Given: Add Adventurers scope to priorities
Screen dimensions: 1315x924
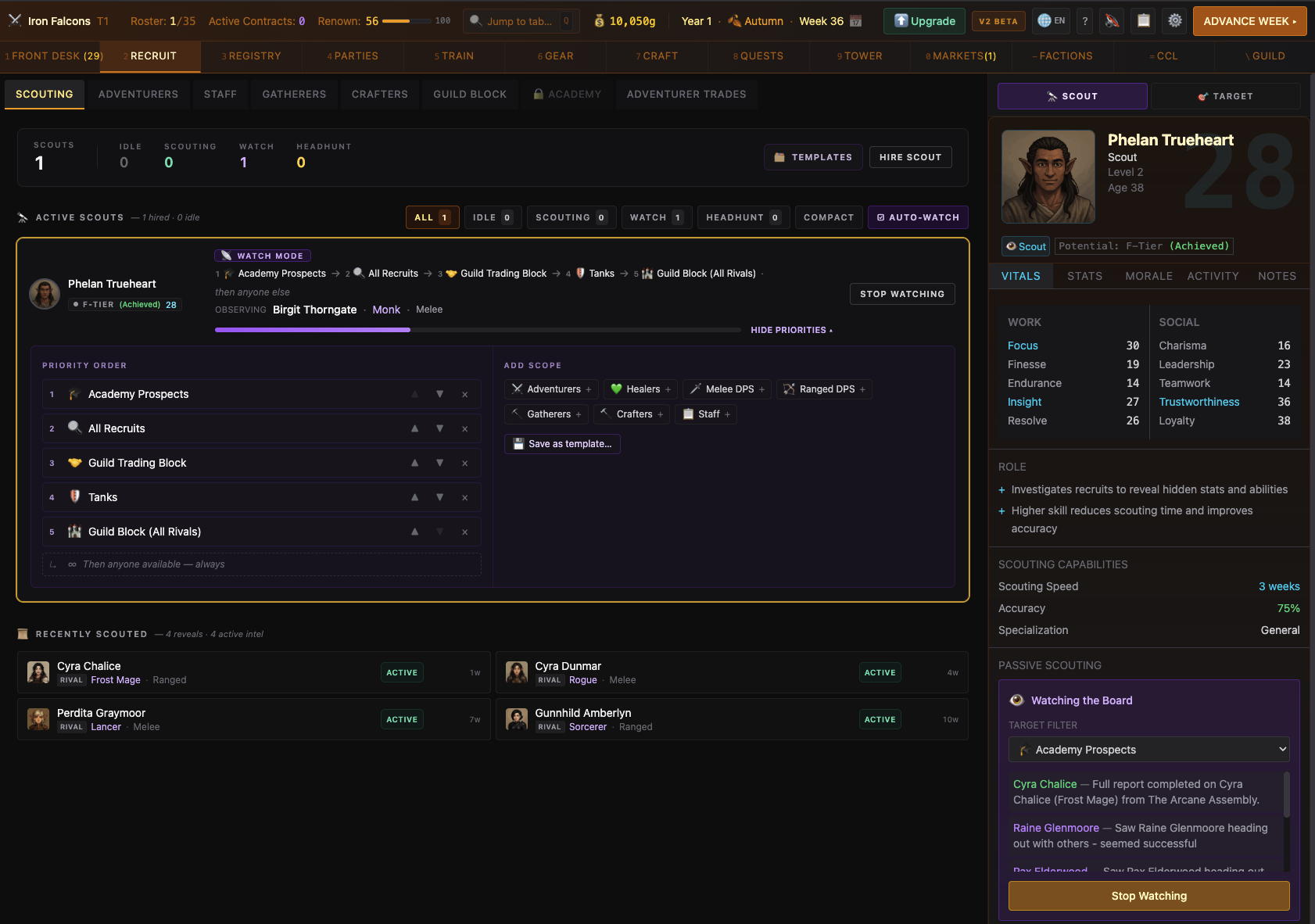Looking at the screenshot, I should coord(551,389).
